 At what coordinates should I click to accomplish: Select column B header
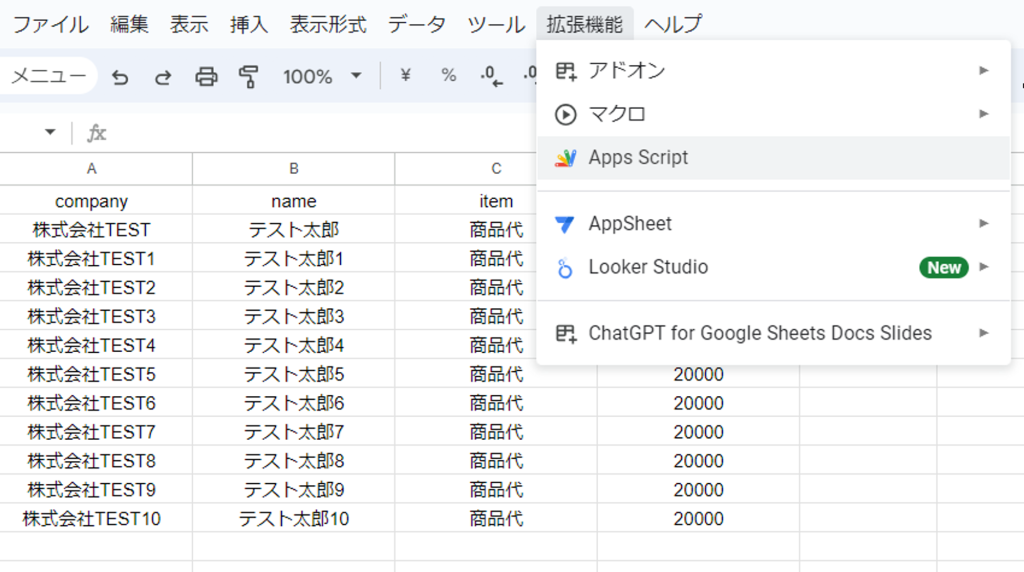(294, 169)
